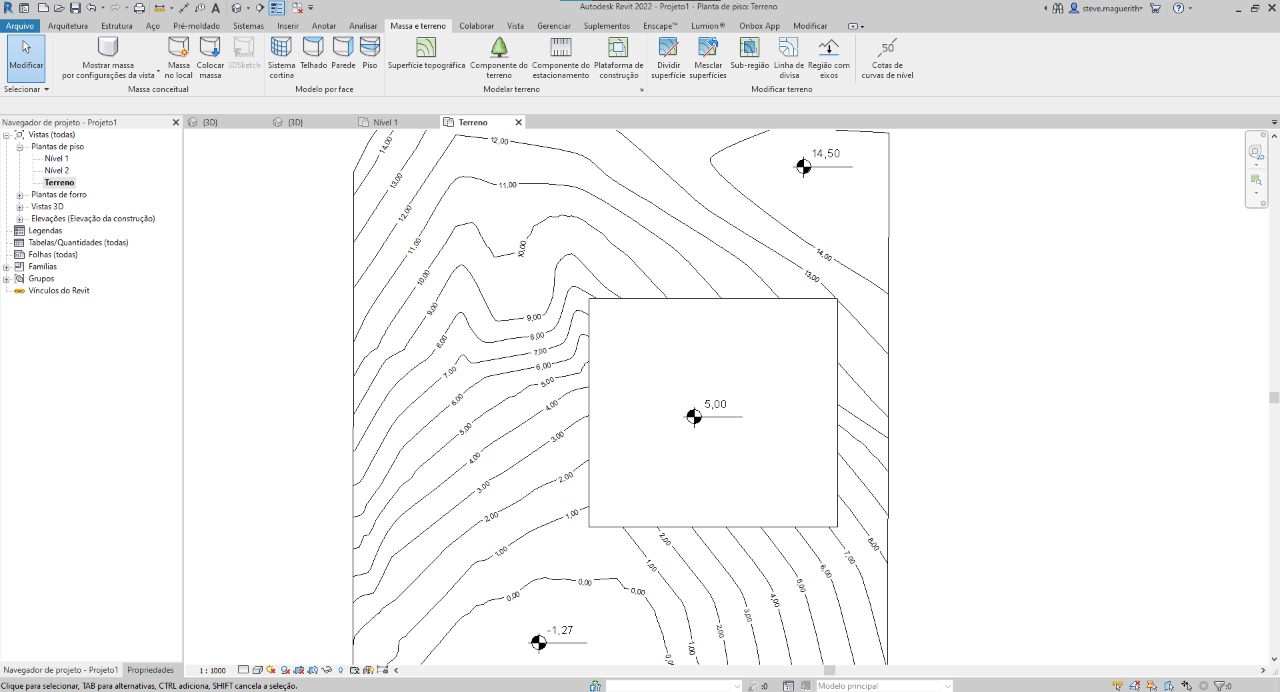Image resolution: width=1280 pixels, height=692 pixels.
Task: Select Região com eixos tool
Action: pyautogui.click(x=828, y=57)
